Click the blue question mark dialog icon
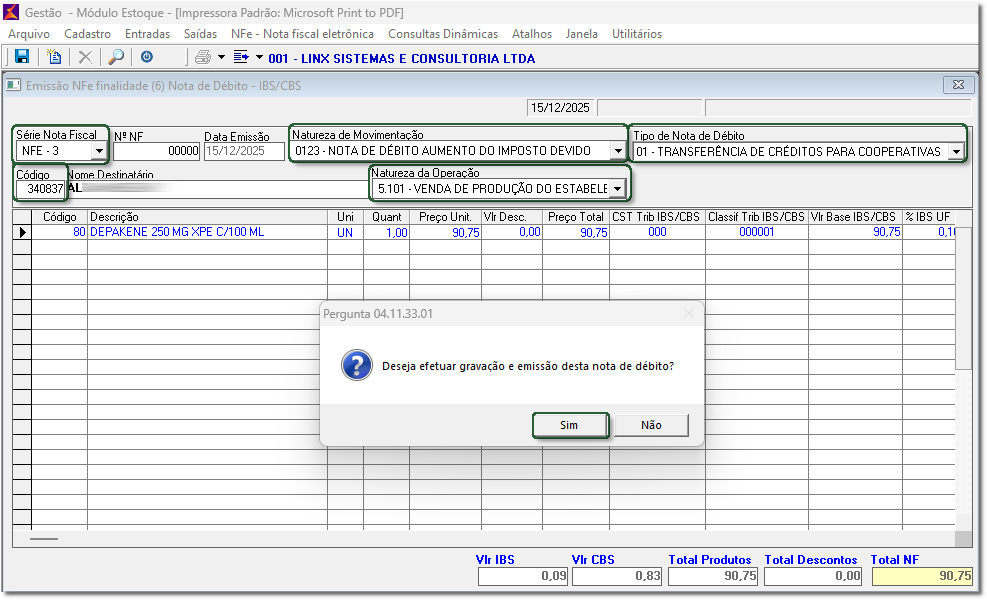 point(357,365)
